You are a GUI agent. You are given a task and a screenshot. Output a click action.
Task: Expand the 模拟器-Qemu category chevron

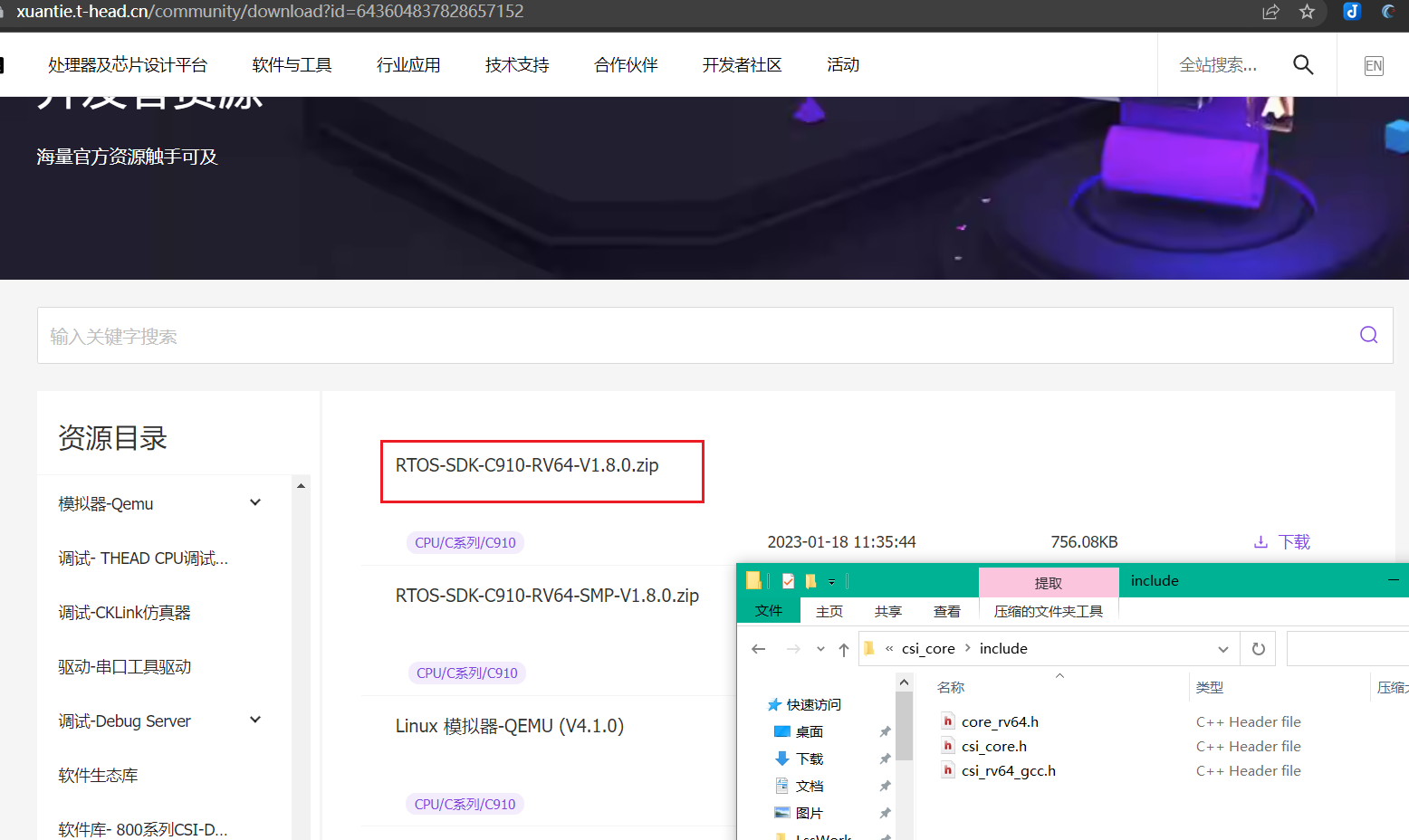[x=255, y=502]
